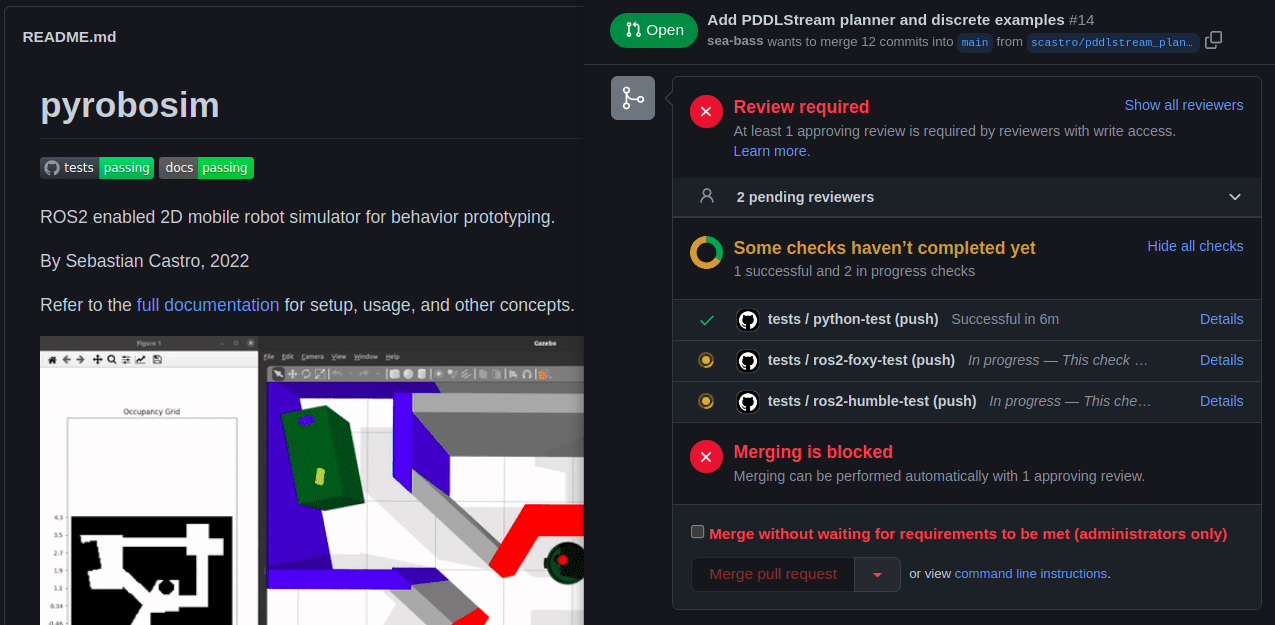Expand the 2 pending reviewers chevron
This screenshot has height=625, width=1275.
[x=1235, y=197]
